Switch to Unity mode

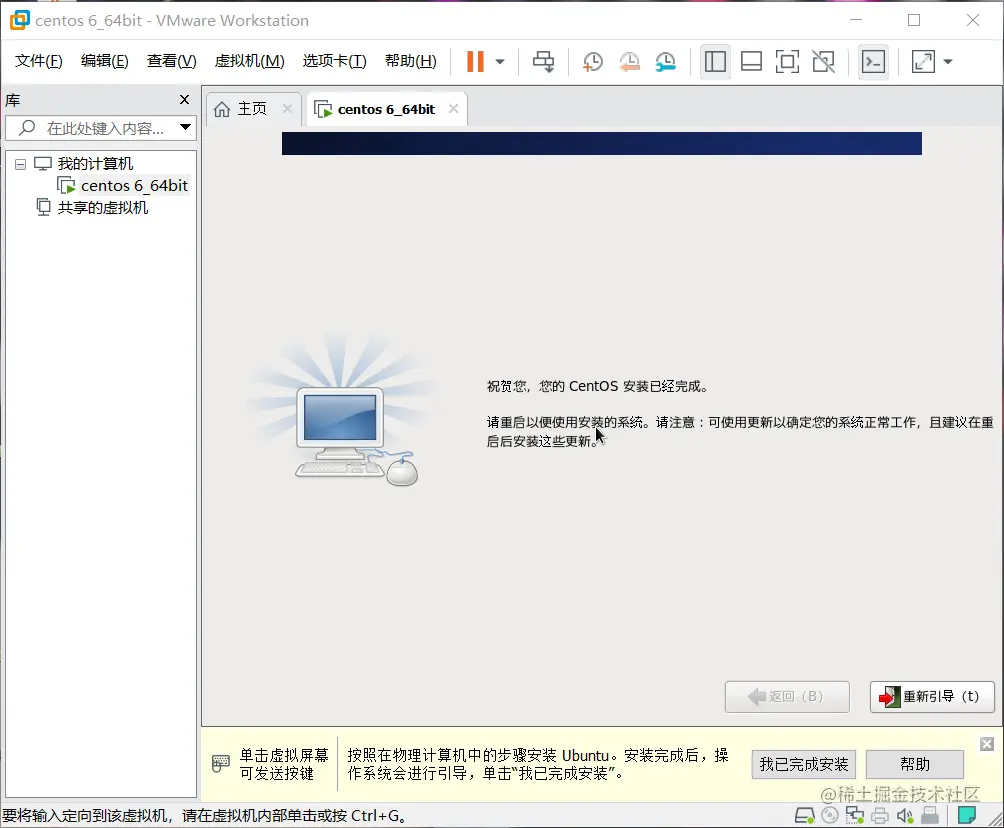tap(823, 61)
